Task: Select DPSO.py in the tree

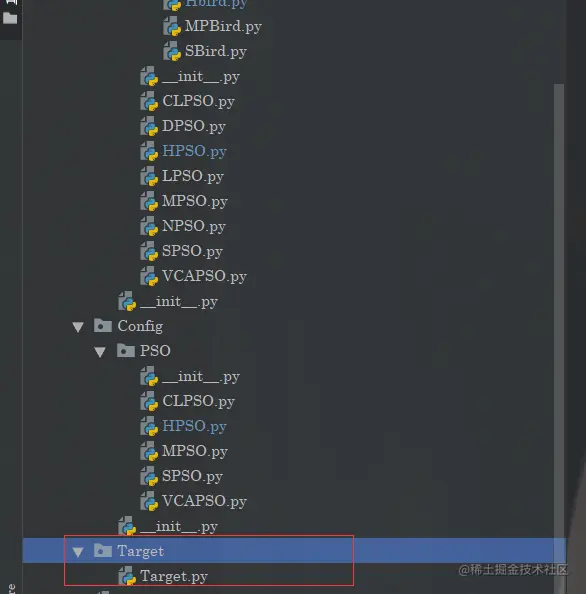Action: coord(194,127)
